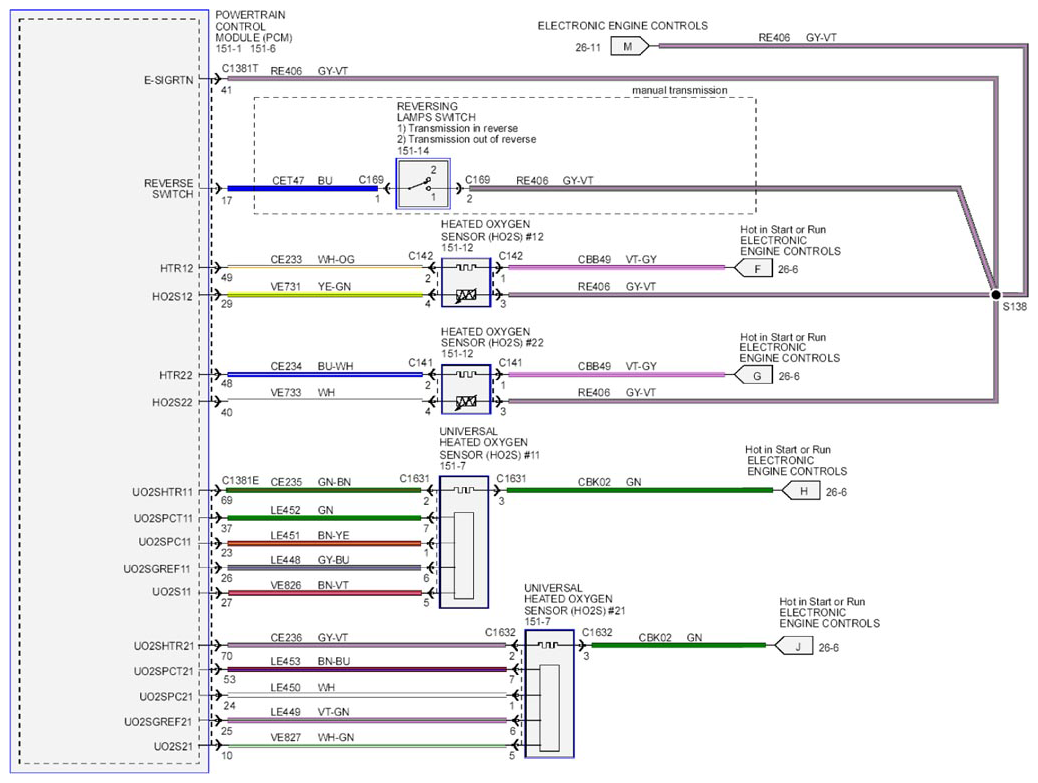This screenshot has height=783, width=1038.
Task: Click the off-page reference flag M
Action: (x=630, y=46)
